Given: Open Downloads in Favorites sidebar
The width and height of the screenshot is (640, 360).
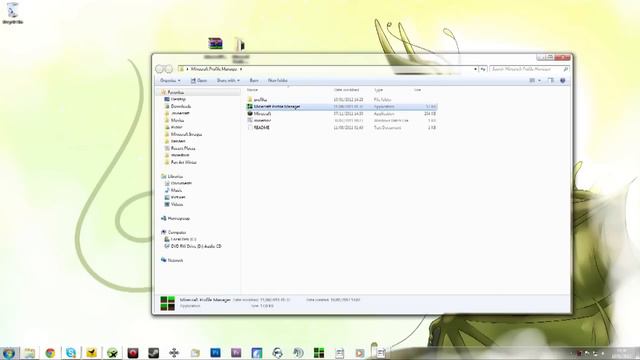Looking at the screenshot, I should click(x=181, y=106).
